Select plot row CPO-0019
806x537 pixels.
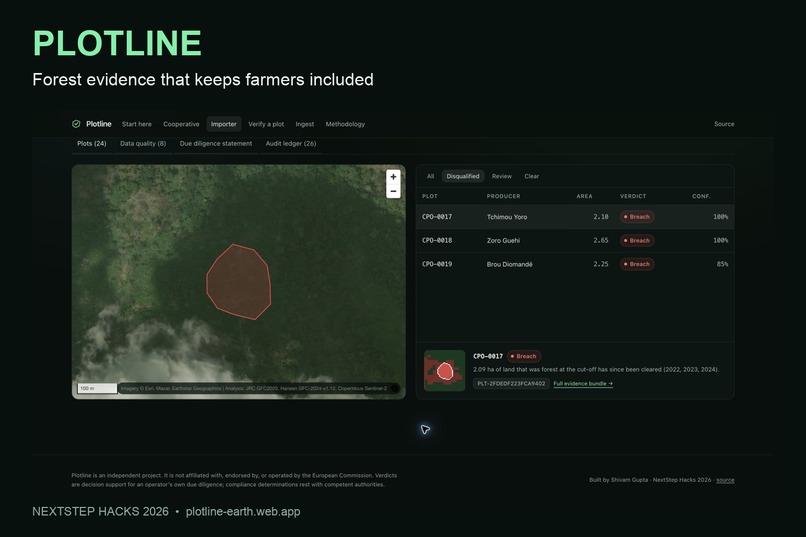tap(575, 264)
